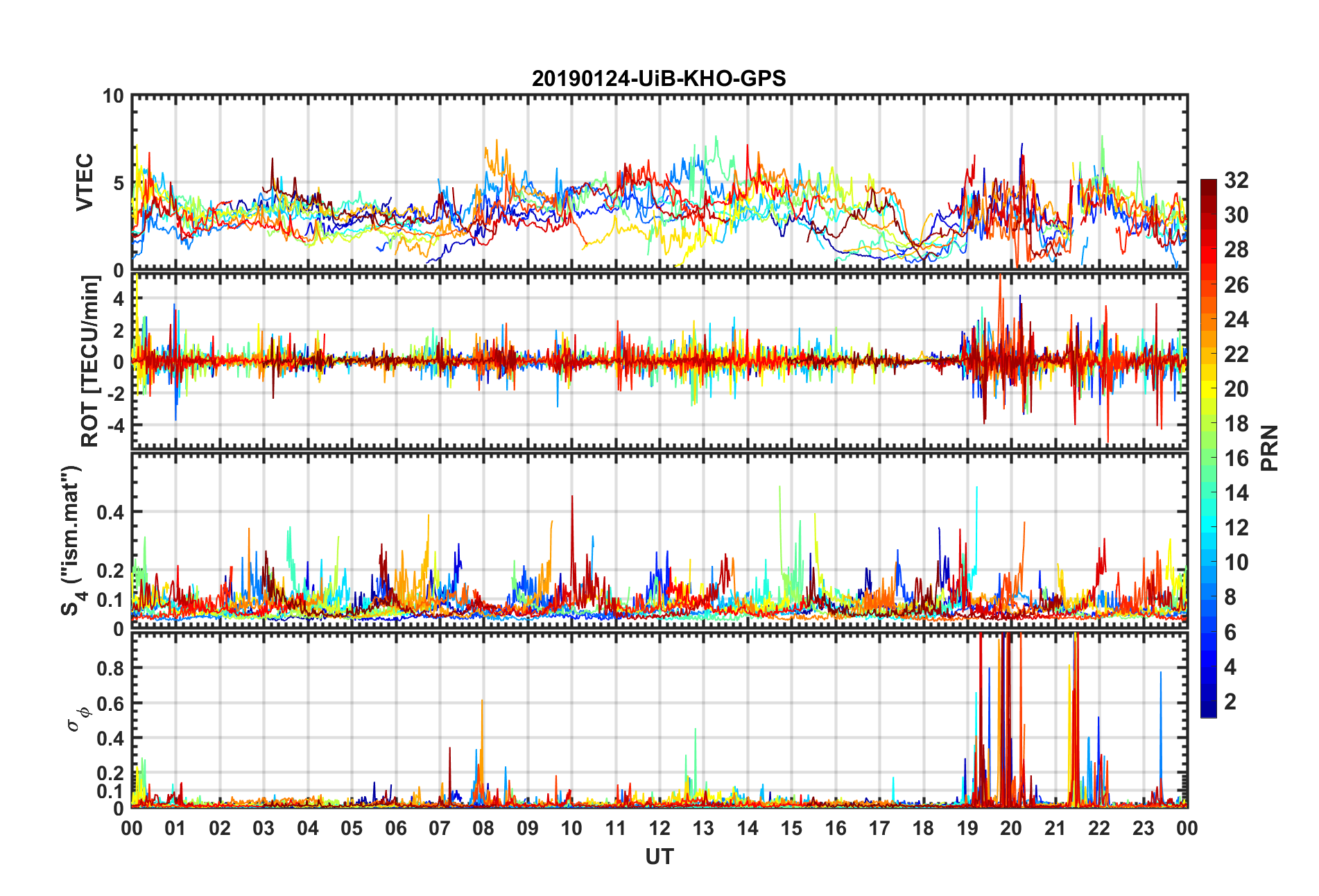The width and height of the screenshot is (1319, 896).
Task: Click the PRN colorbar gradient strip
Action: click(1209, 448)
